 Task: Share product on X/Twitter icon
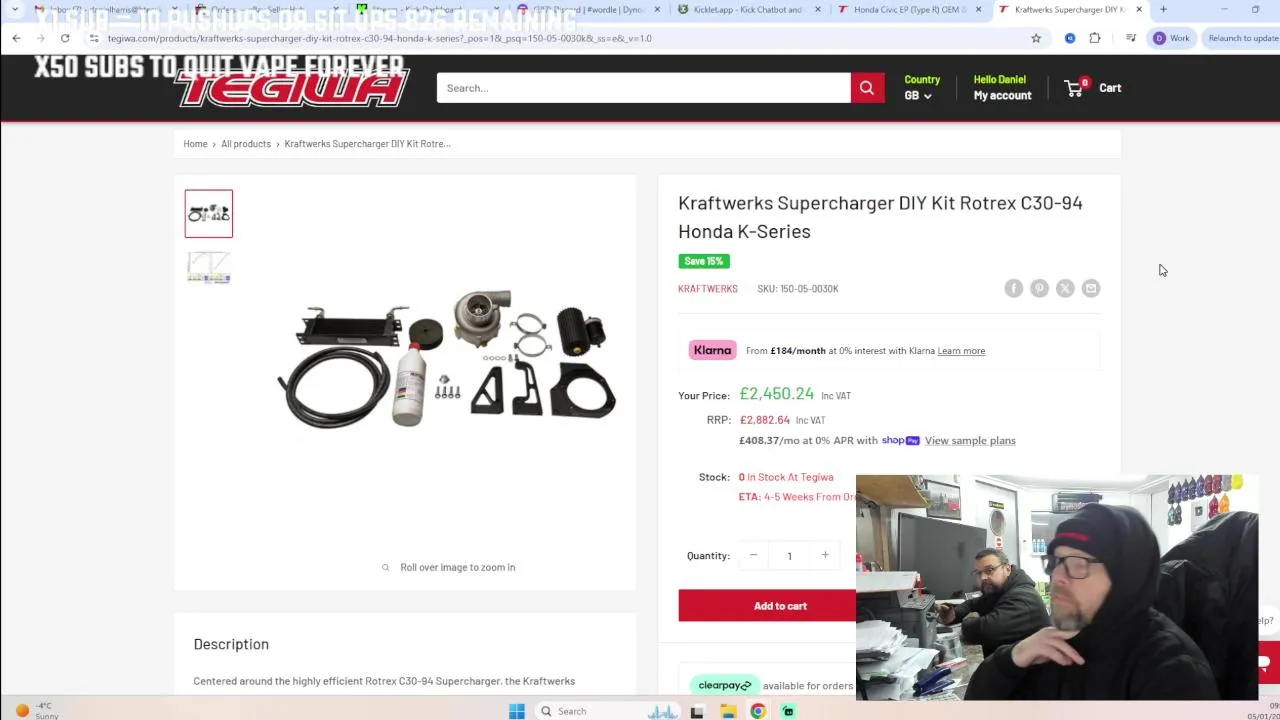click(1065, 288)
